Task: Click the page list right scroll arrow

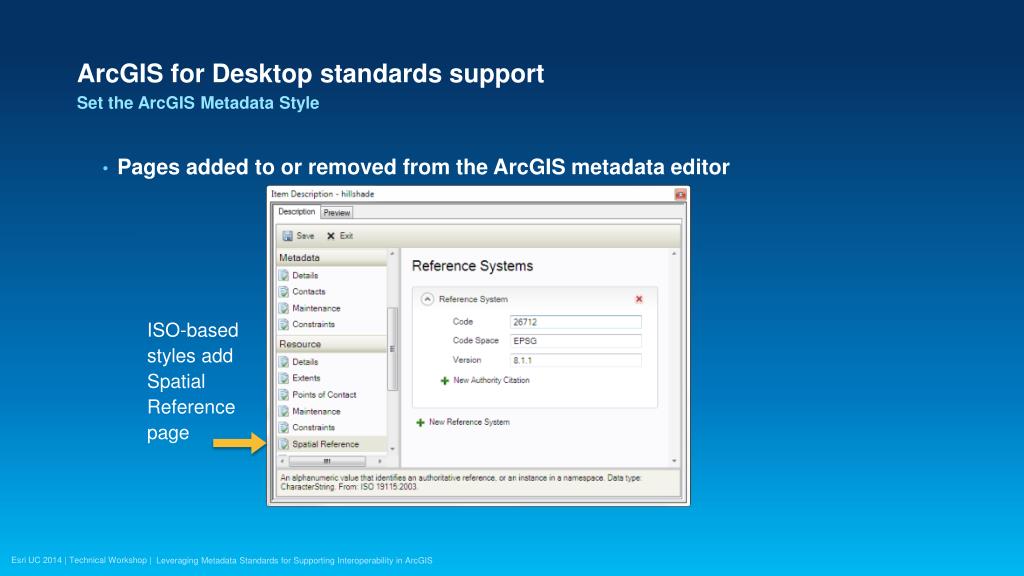Action: pyautogui.click(x=380, y=461)
